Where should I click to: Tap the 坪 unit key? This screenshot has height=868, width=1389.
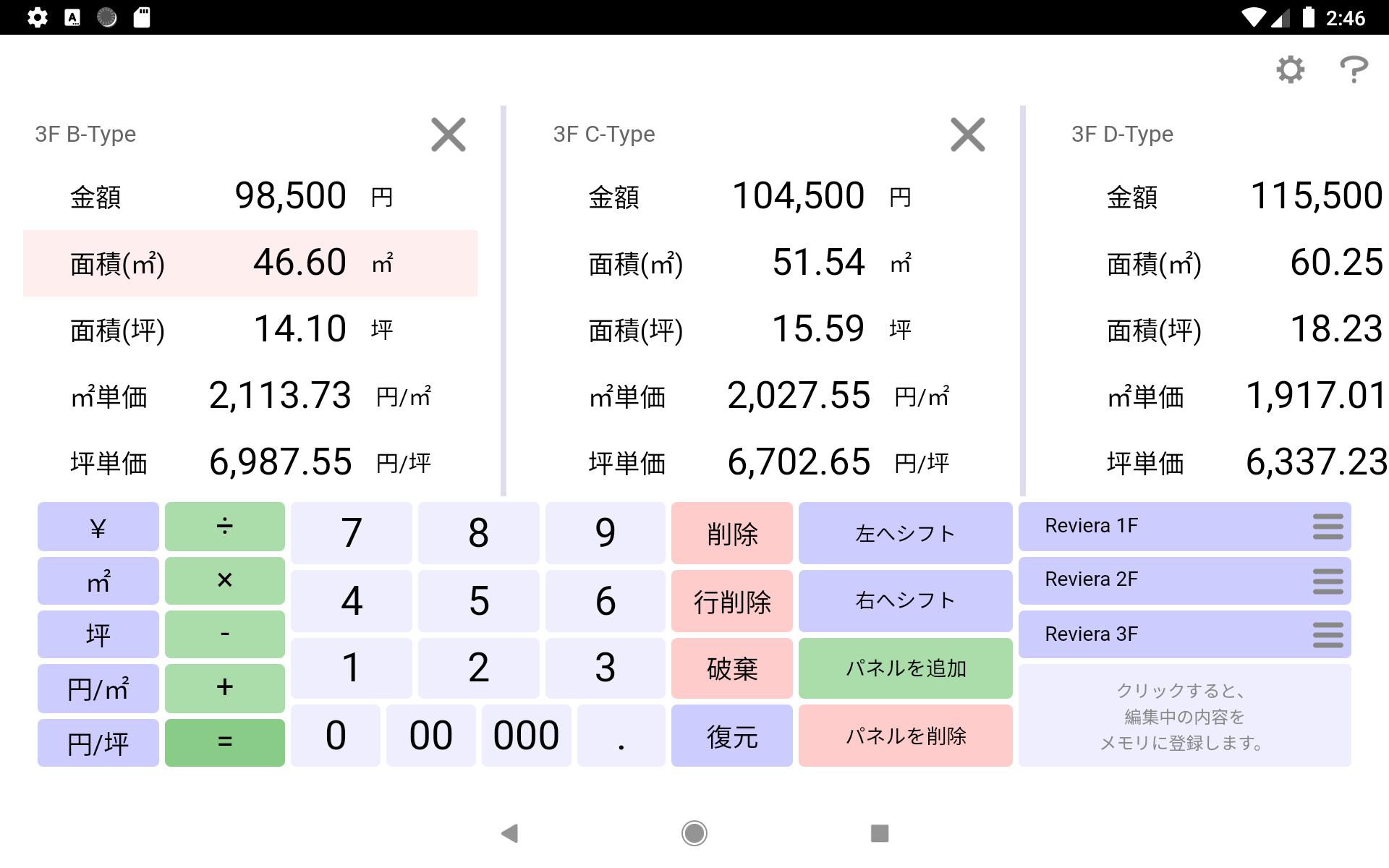pos(98,634)
